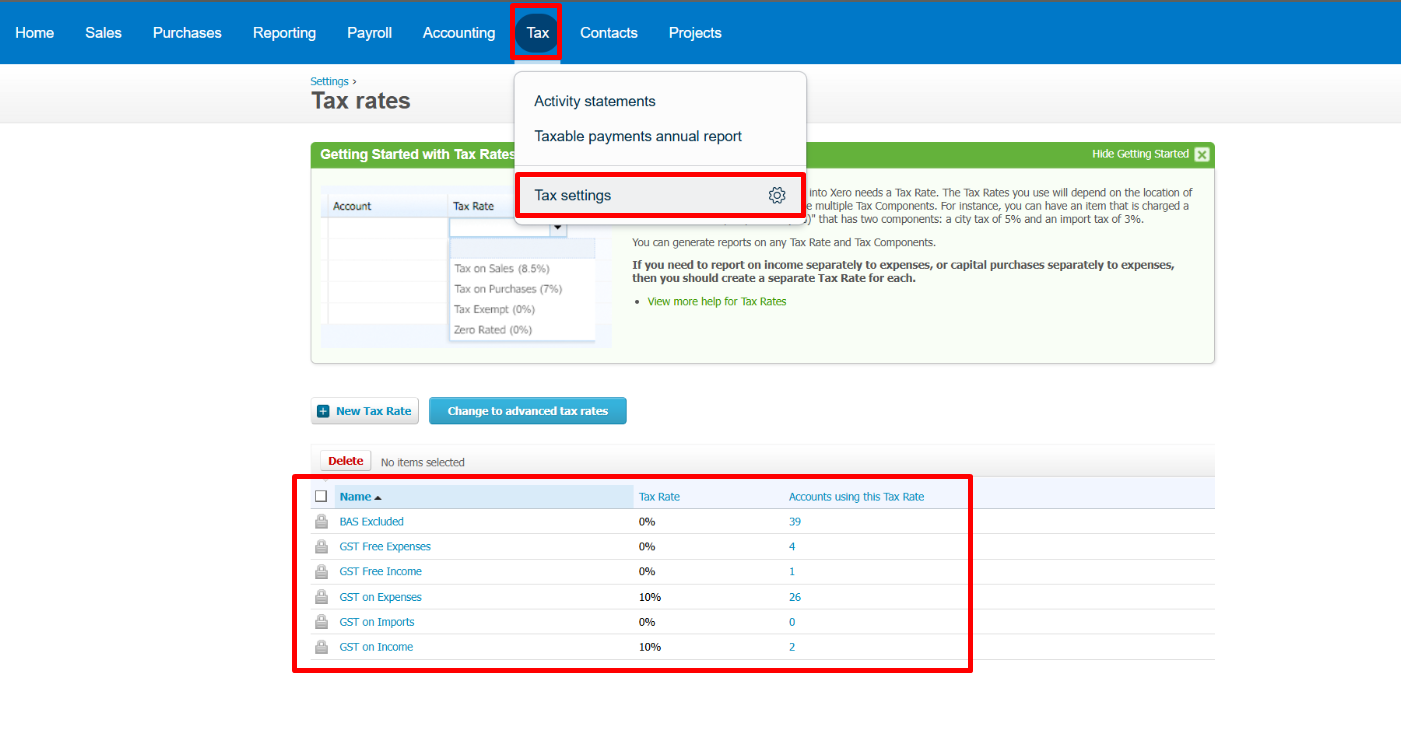Click the lock icon beside GST Free Expenses
Screen dimensions: 1401x740
321,547
